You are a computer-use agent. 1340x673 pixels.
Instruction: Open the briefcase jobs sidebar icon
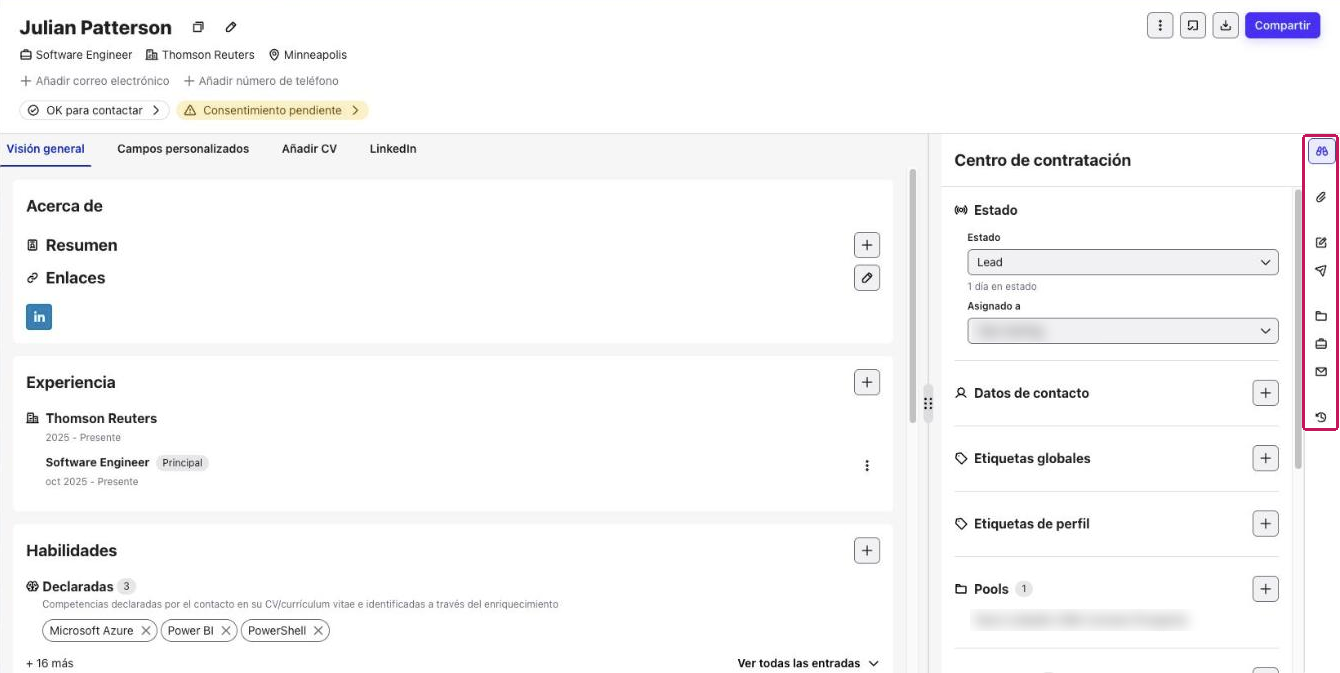[x=1321, y=344]
